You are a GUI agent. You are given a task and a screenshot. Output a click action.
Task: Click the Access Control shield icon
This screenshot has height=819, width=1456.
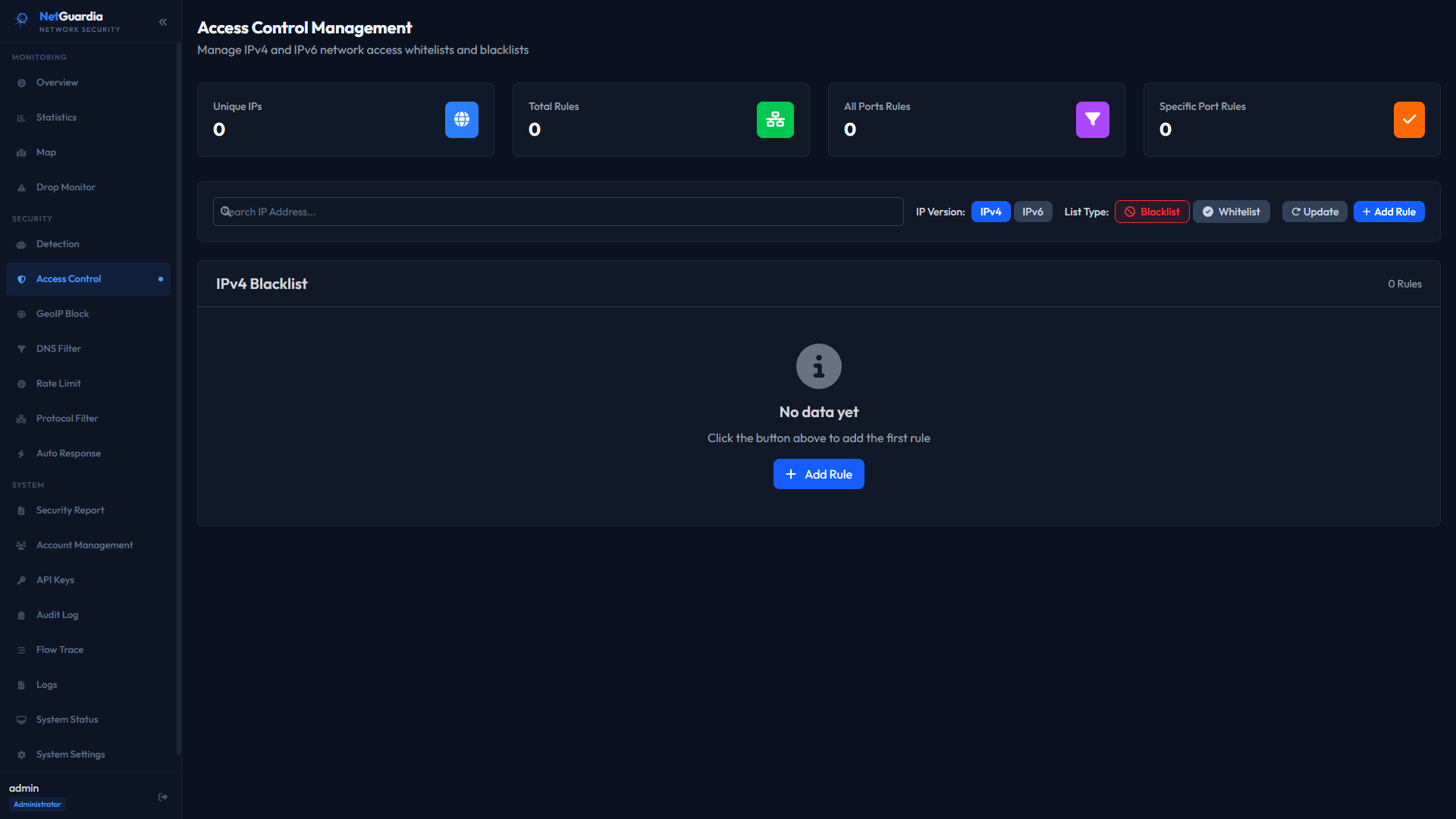pos(21,280)
